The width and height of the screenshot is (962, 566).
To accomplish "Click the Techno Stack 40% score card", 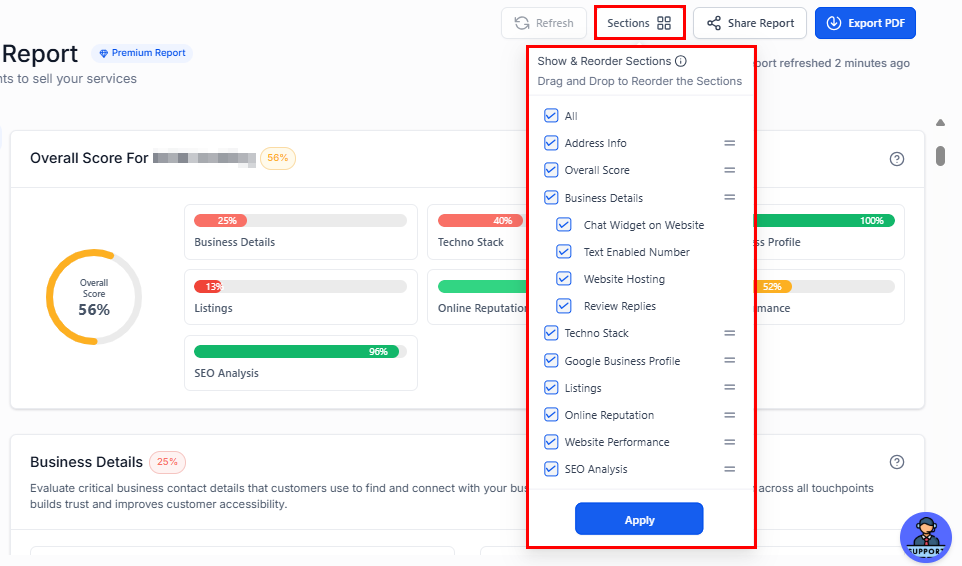I will click(477, 232).
